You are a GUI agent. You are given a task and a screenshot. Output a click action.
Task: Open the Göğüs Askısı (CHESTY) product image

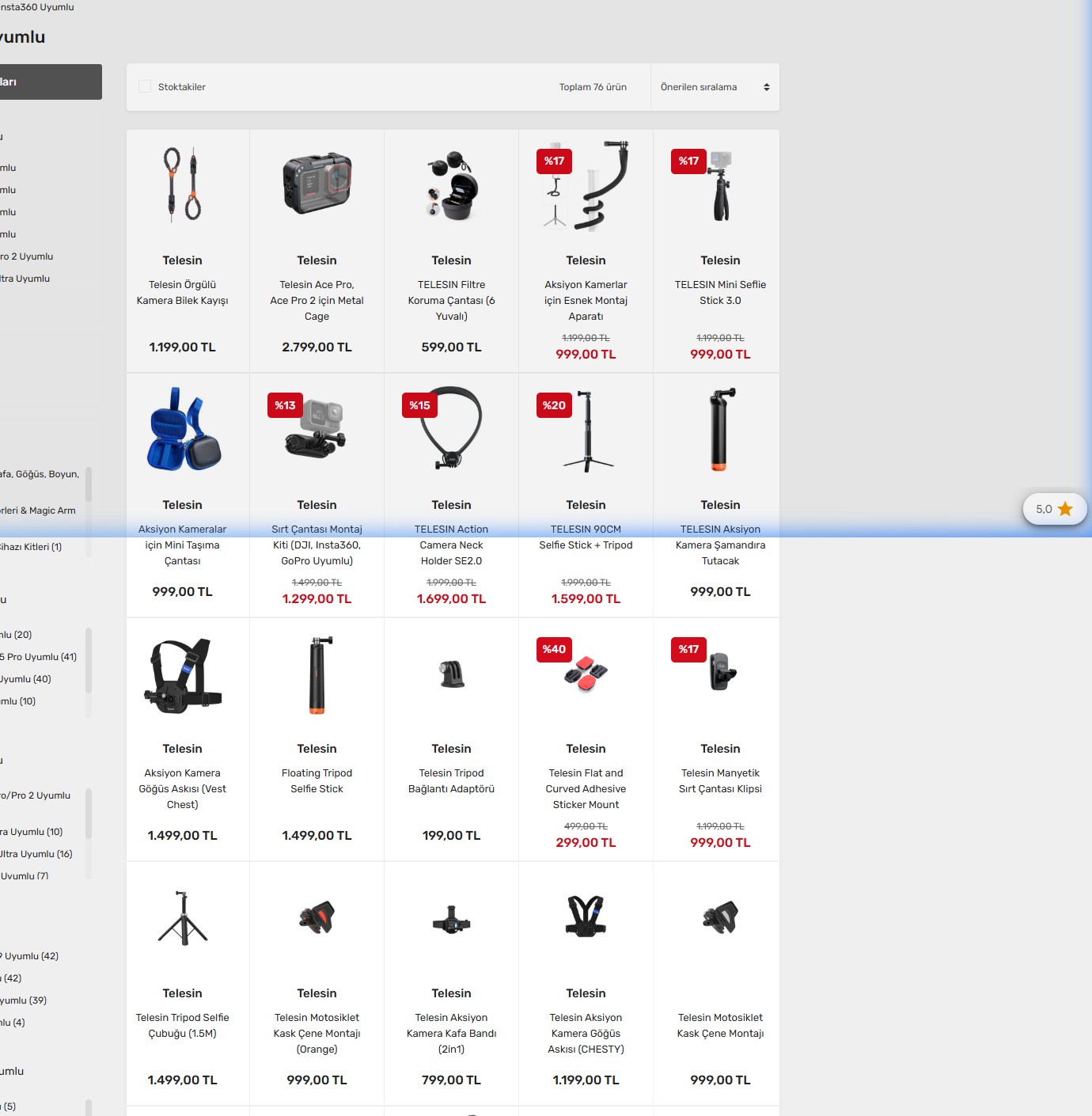pos(586,917)
